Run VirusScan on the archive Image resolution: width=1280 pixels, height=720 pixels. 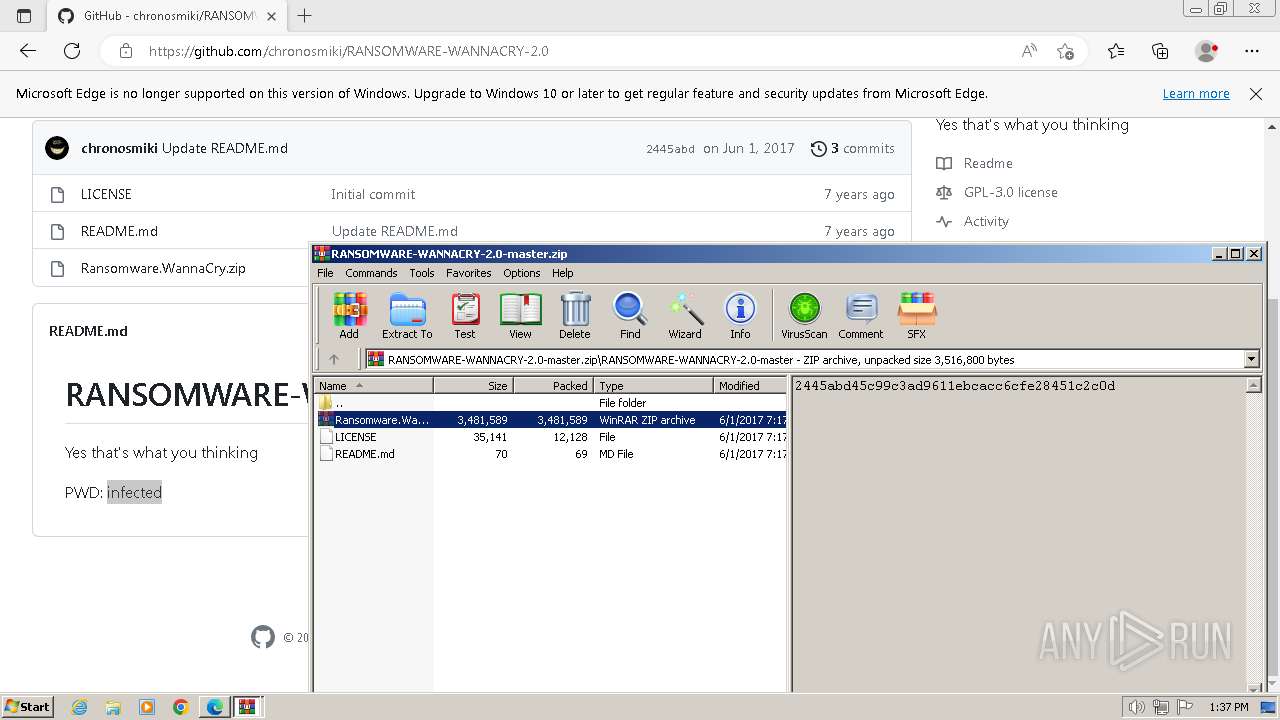[x=804, y=316]
